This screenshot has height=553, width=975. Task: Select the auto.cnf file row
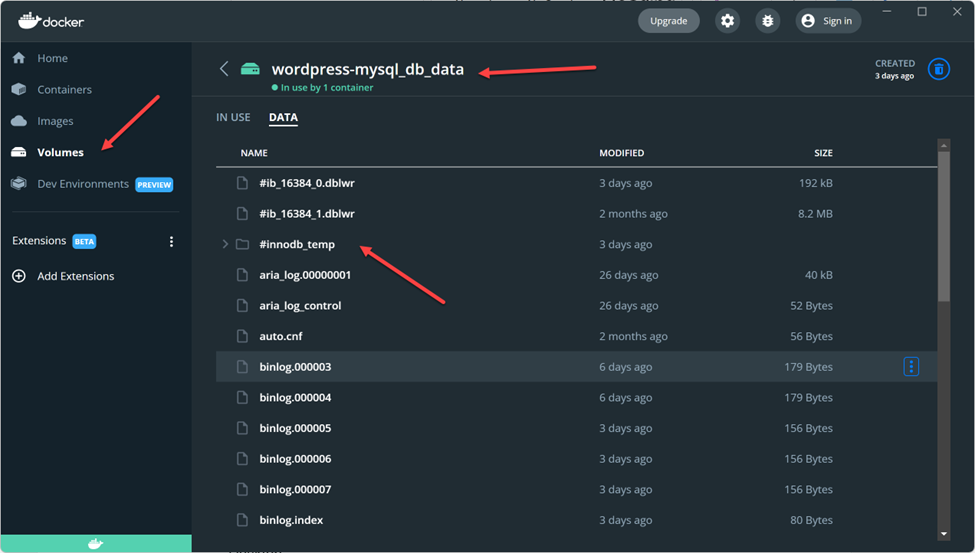pyautogui.click(x=281, y=337)
